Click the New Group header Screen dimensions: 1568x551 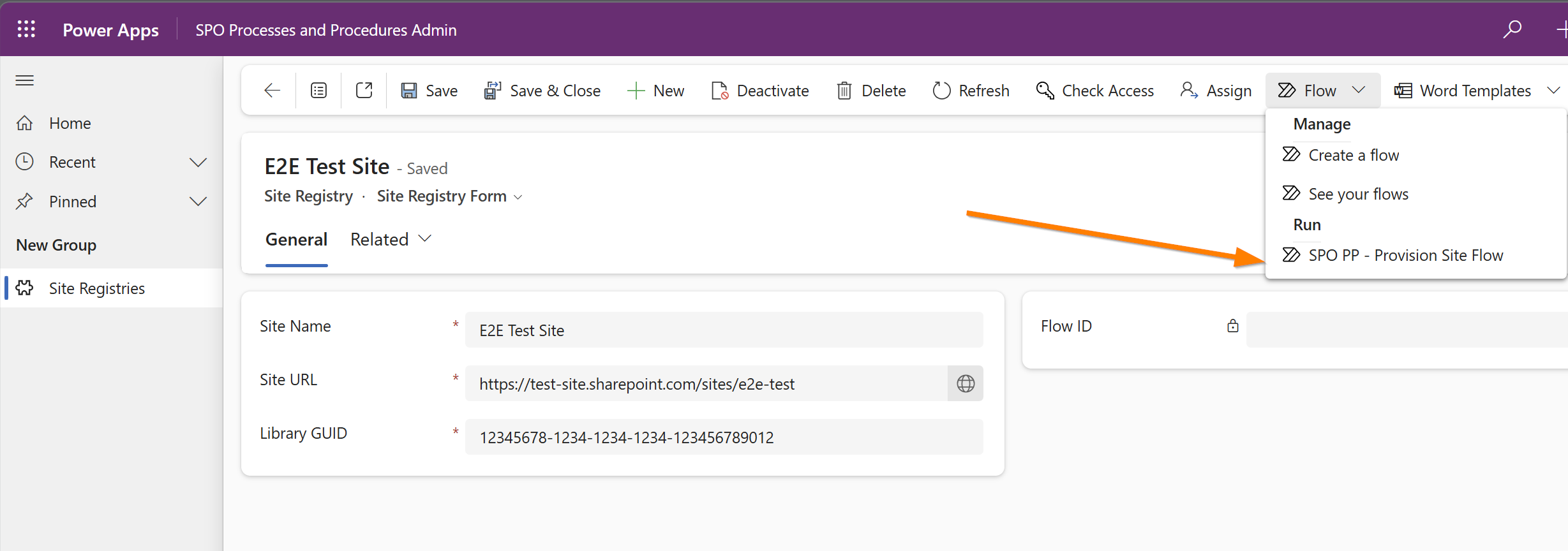point(56,245)
